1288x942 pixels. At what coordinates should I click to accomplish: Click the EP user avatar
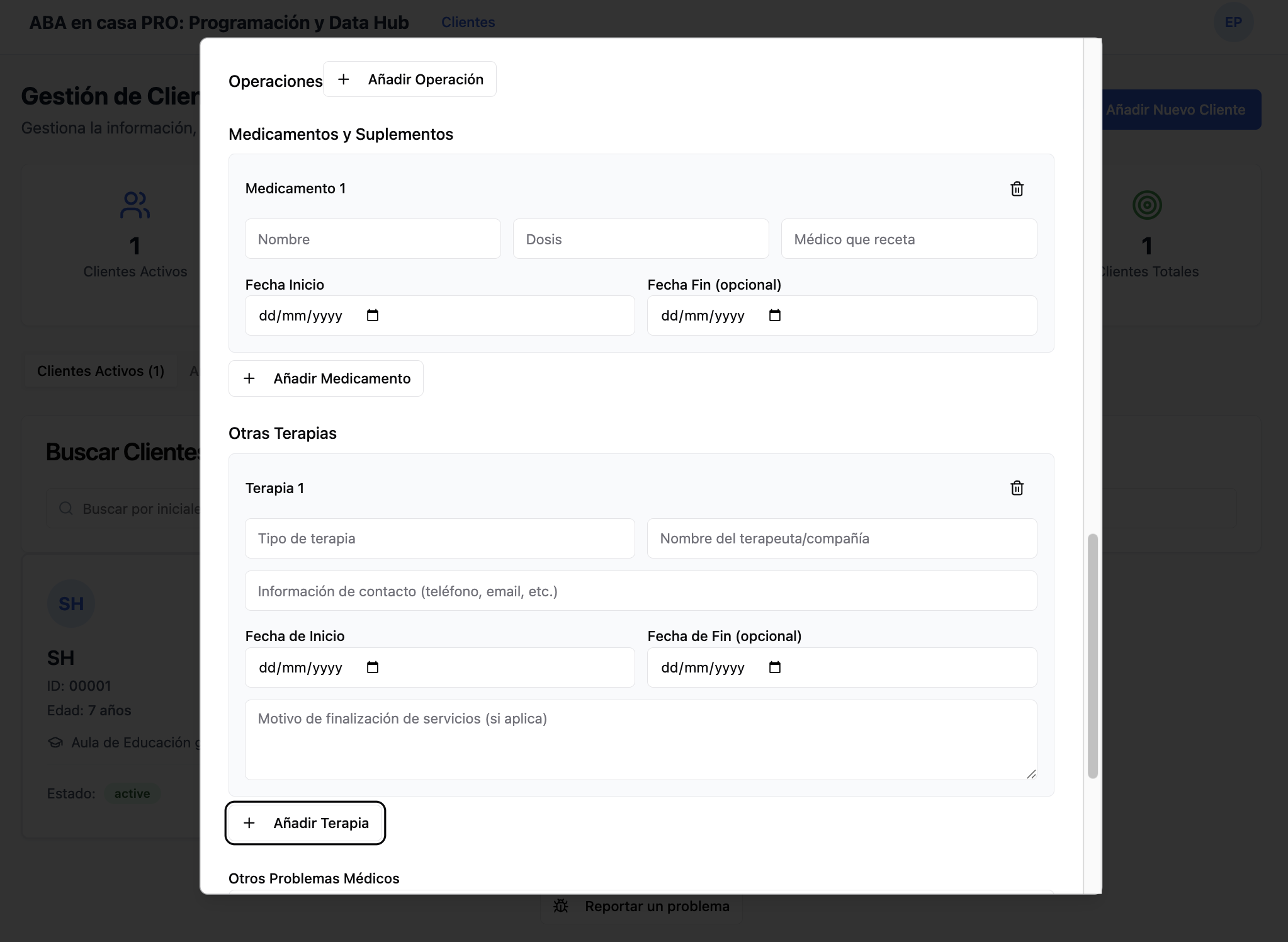click(1233, 23)
